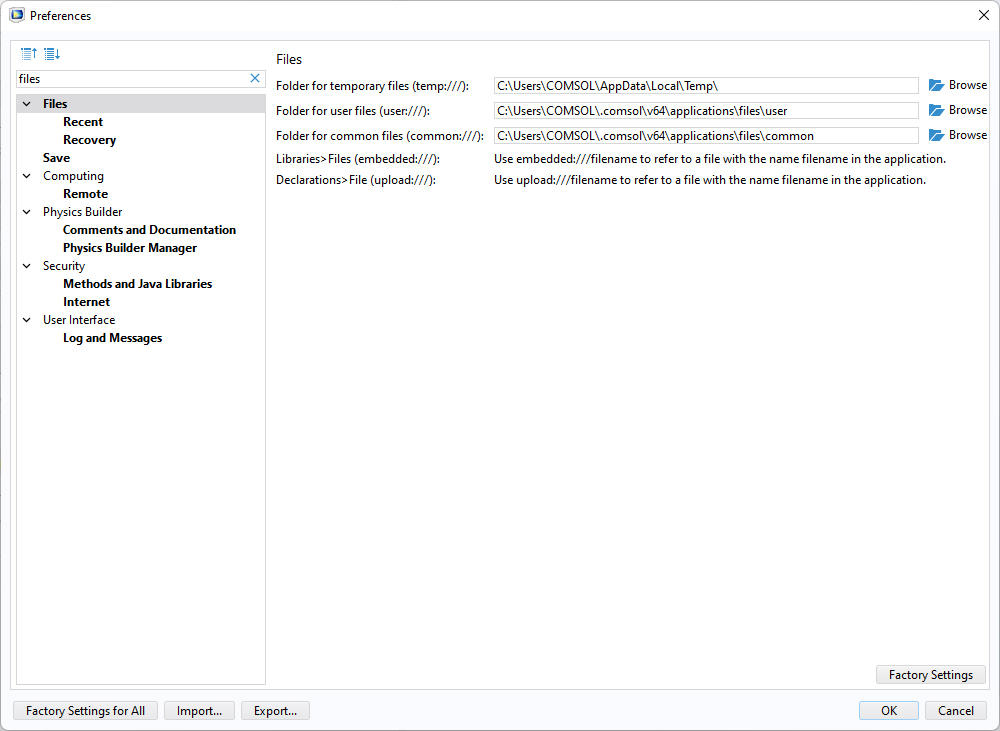Click the Factory Settings button
This screenshot has height=731, width=1000.
click(x=930, y=675)
